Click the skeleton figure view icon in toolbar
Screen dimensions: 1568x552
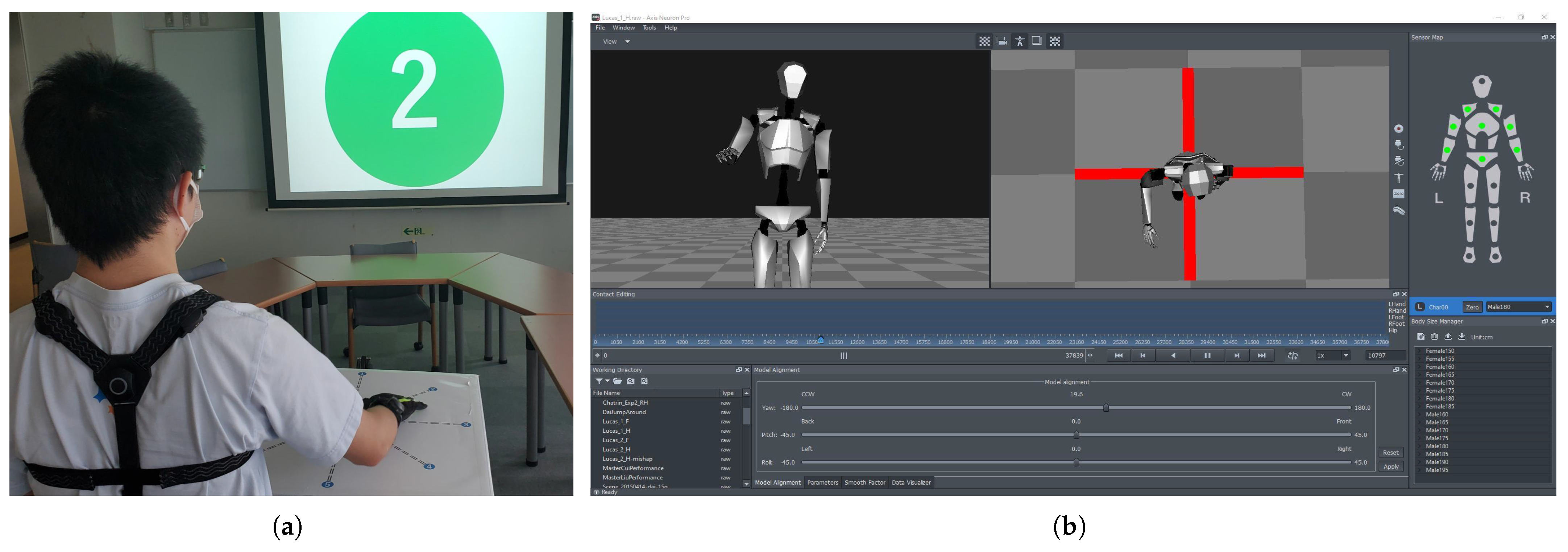coord(1020,41)
